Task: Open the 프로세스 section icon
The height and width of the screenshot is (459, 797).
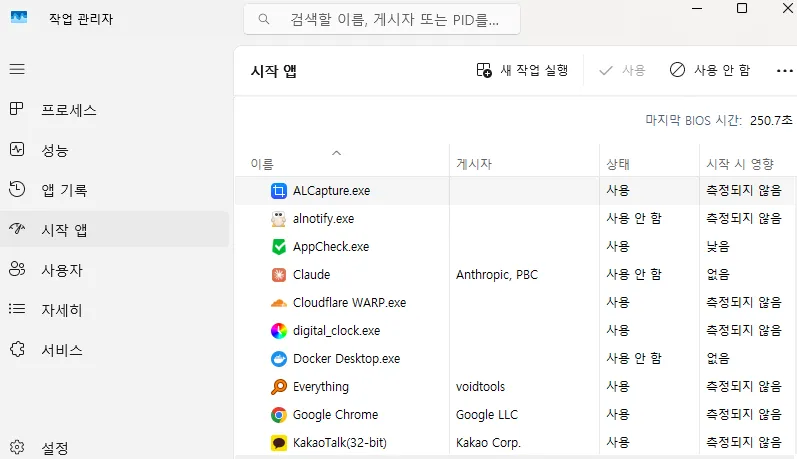Action: [x=17, y=109]
